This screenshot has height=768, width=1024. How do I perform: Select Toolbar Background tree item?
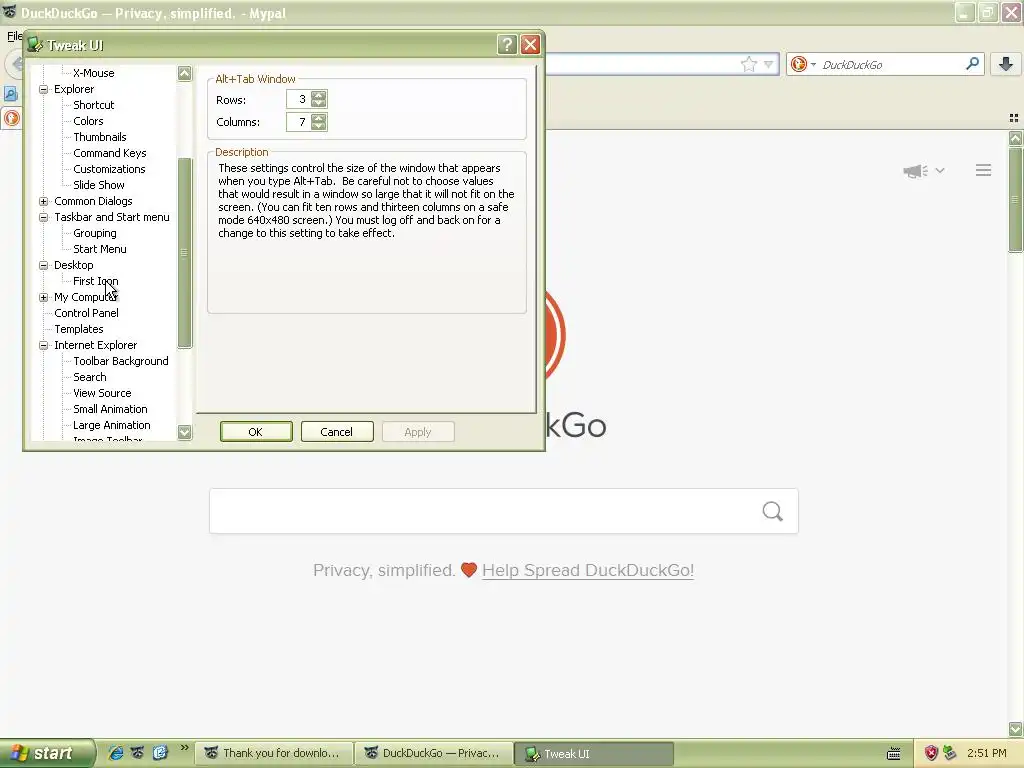tap(121, 361)
